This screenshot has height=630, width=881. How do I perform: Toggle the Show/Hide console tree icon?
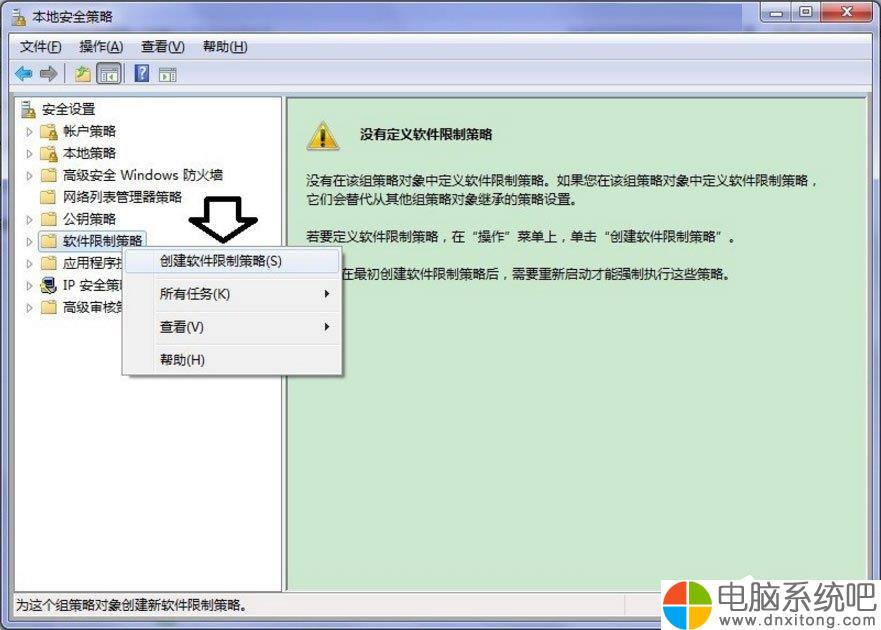pos(109,74)
